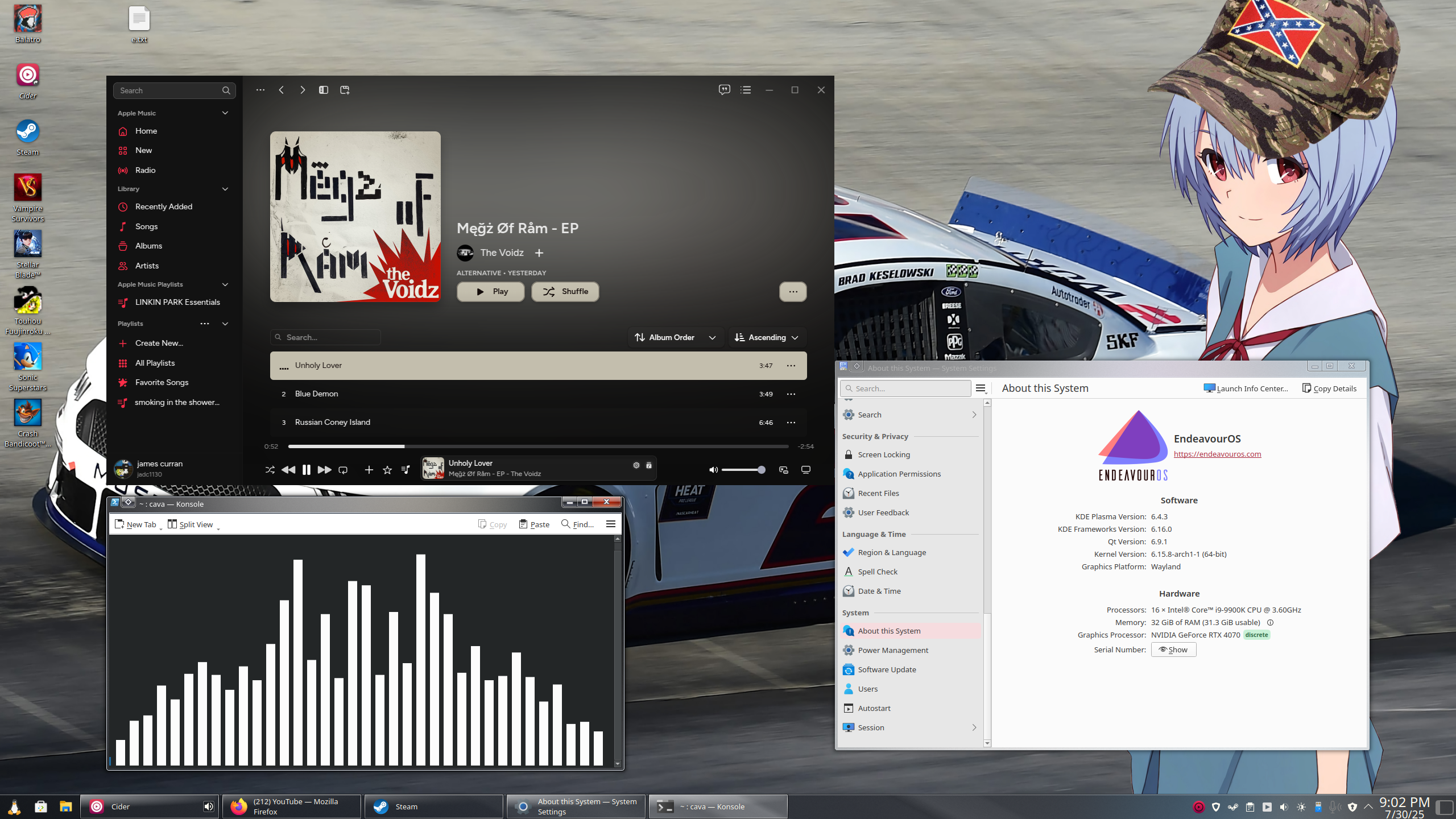The width and height of the screenshot is (1456, 819).
Task: Toggle shuffle in Cider playback bar
Action: coord(270,470)
